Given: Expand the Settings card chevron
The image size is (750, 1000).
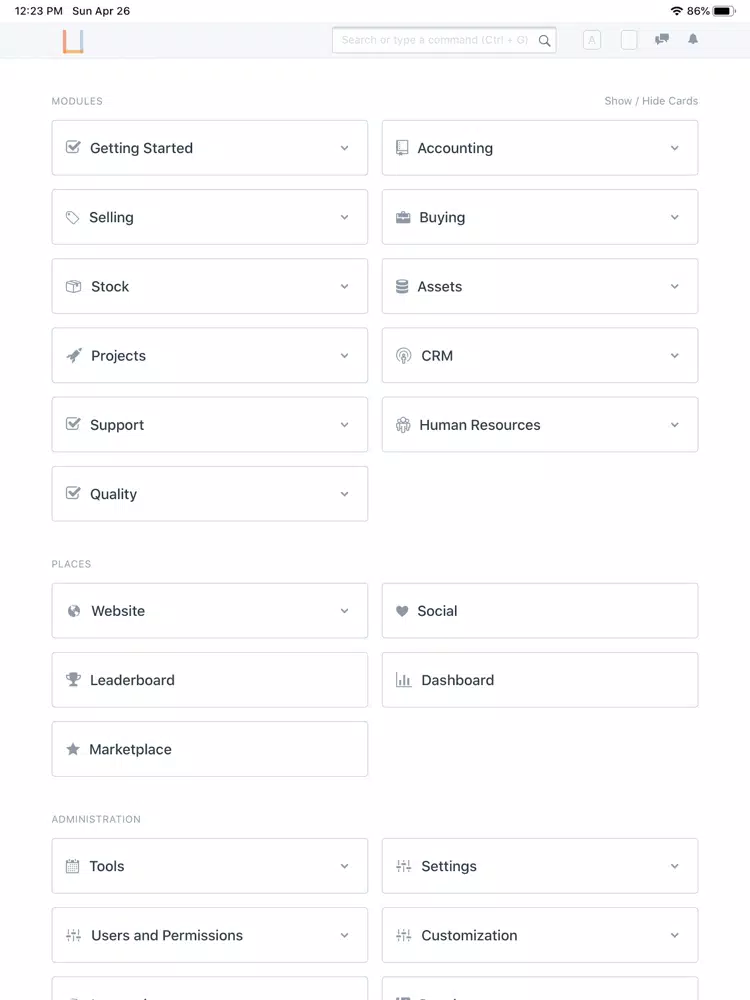Looking at the screenshot, I should (x=674, y=866).
